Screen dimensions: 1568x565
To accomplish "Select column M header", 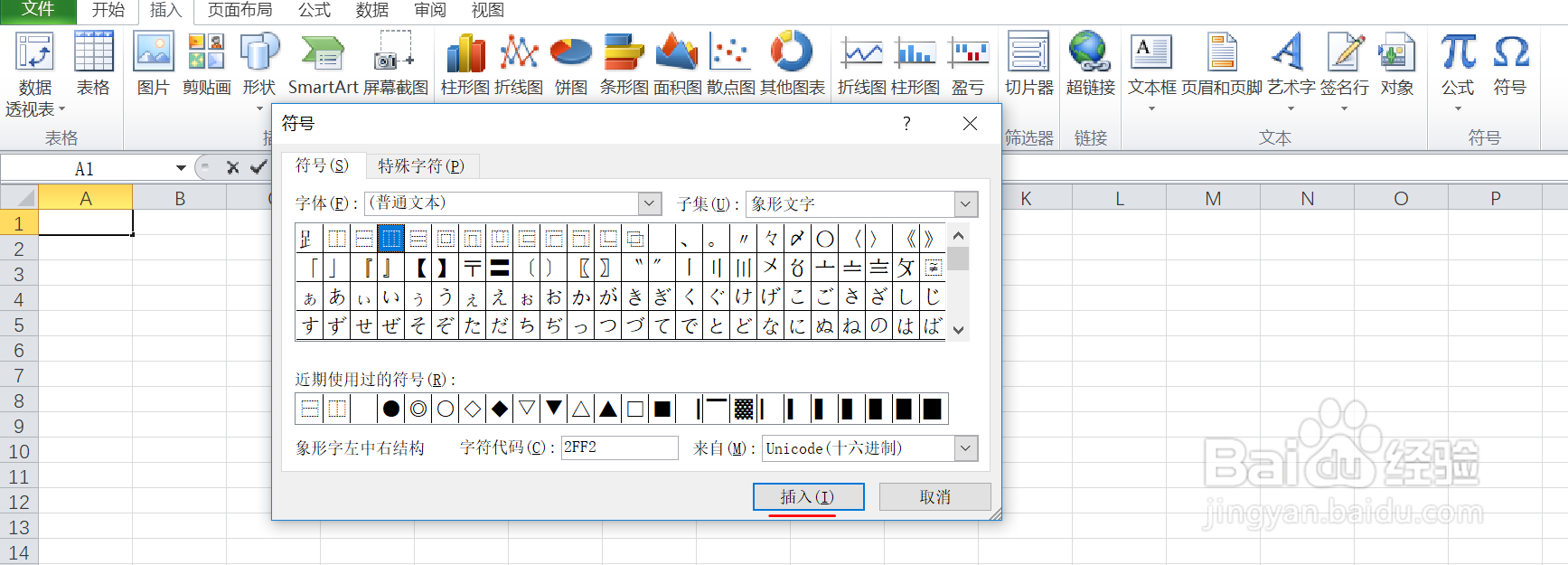I will click(1213, 198).
